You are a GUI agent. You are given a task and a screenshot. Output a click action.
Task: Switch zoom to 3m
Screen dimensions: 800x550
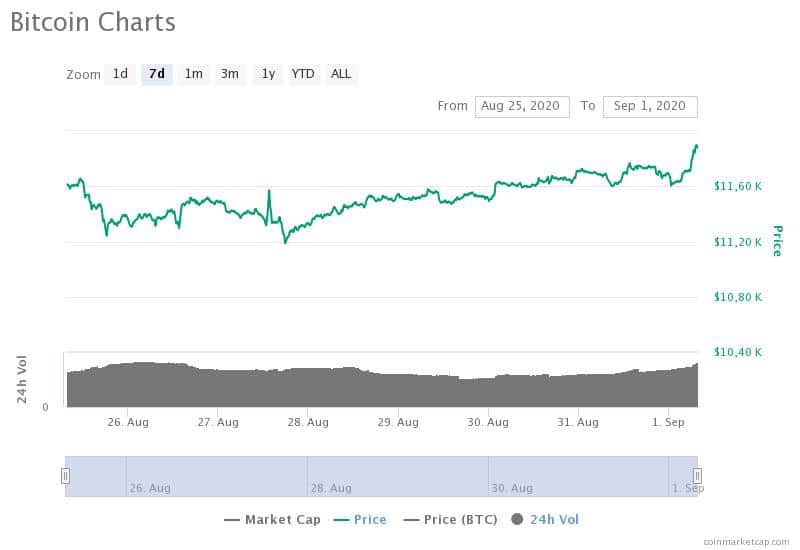tap(230, 74)
